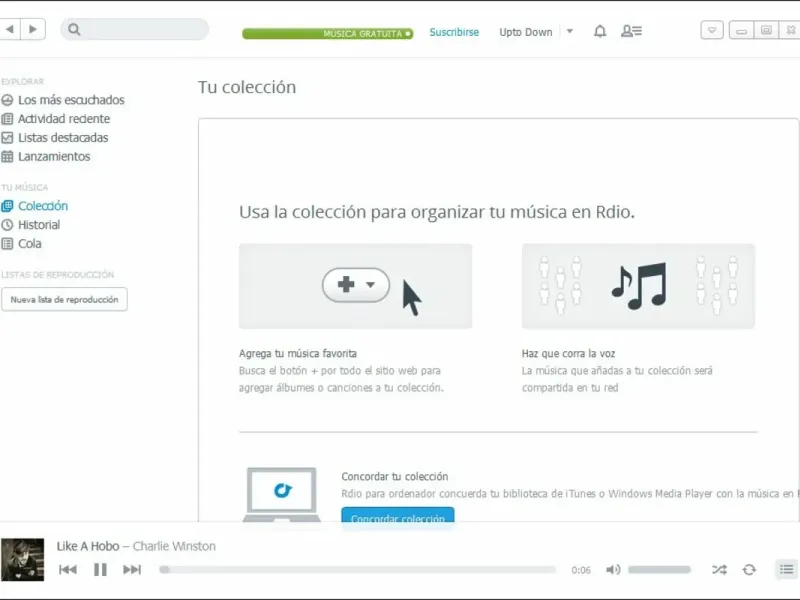Open the Charlie Winston artist link

coord(174,546)
